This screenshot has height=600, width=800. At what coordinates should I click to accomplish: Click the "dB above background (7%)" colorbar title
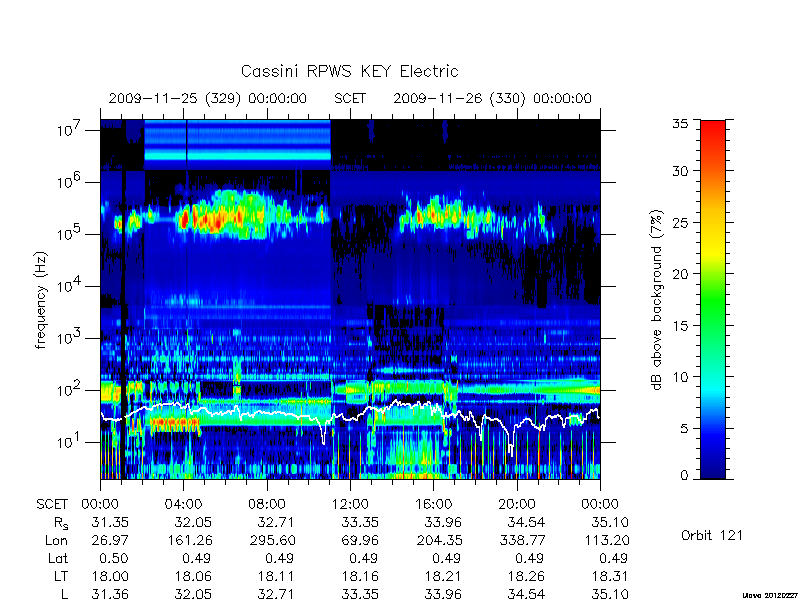tap(657, 300)
